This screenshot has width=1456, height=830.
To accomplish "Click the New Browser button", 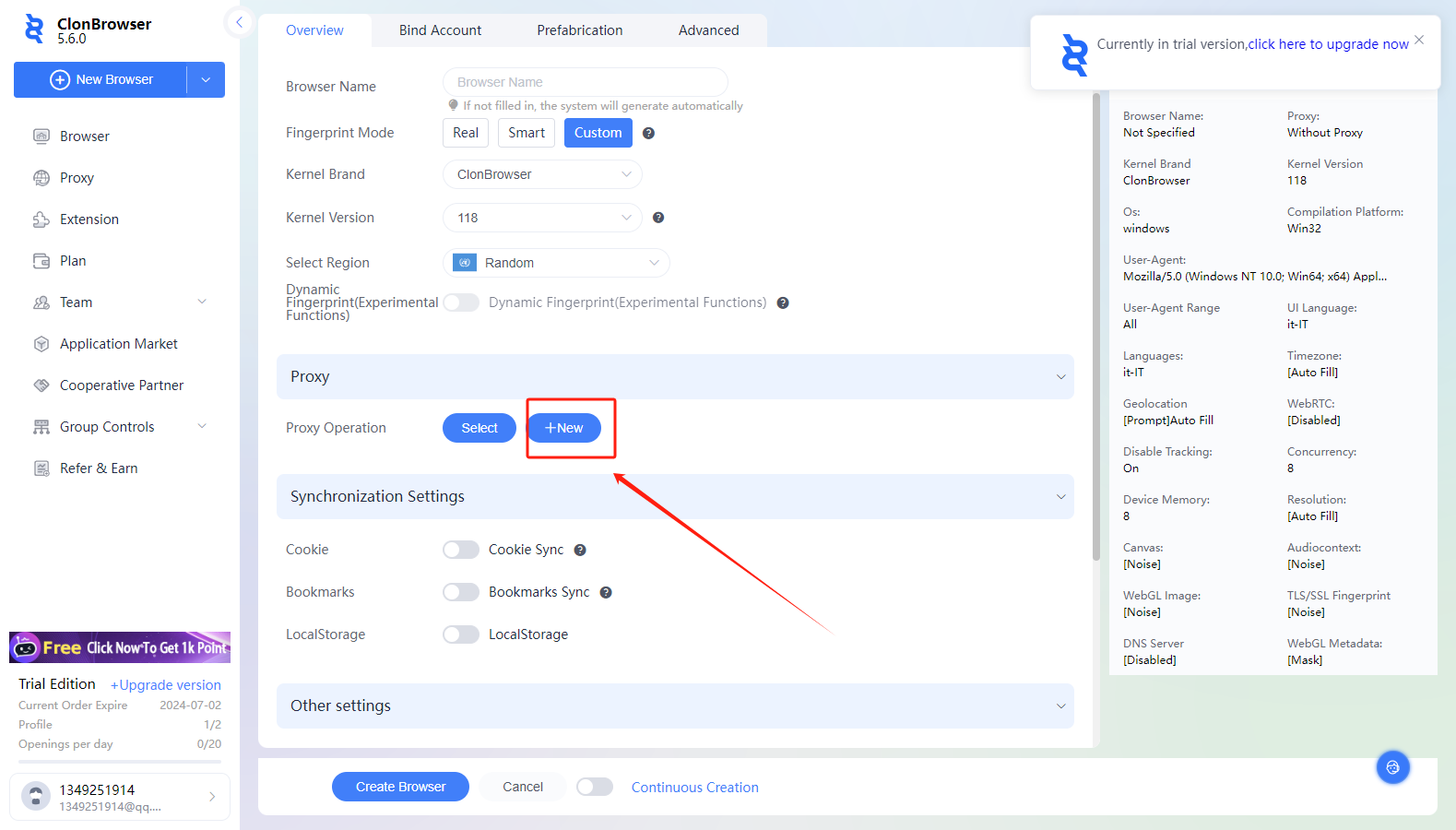I will click(x=101, y=80).
